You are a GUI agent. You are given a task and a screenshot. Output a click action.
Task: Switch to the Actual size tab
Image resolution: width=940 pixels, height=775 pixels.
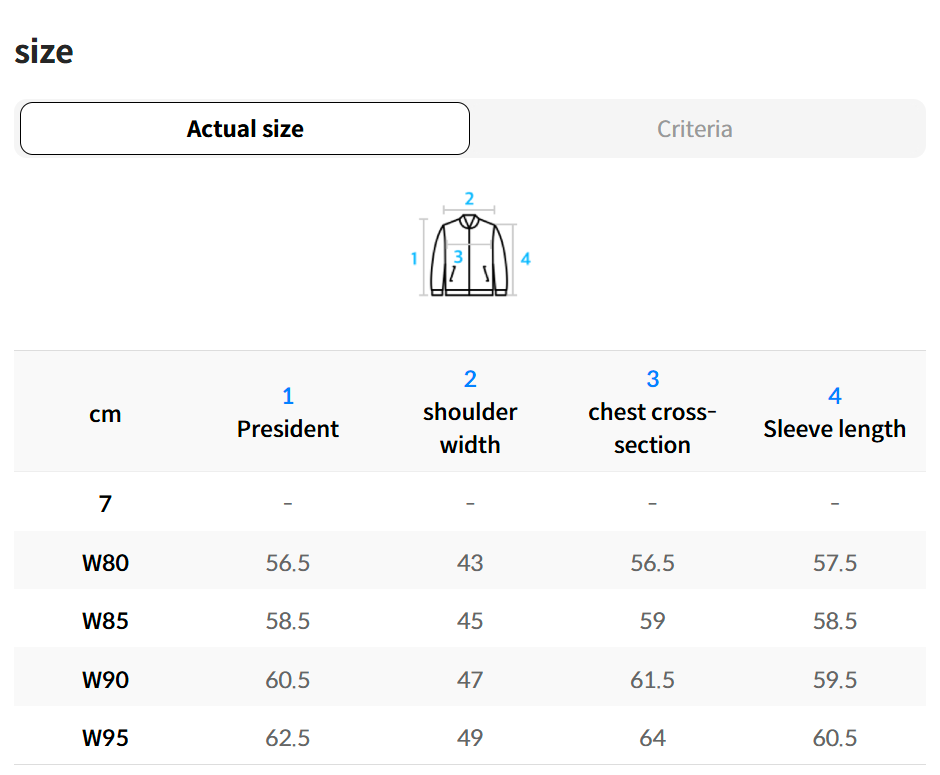click(x=245, y=129)
